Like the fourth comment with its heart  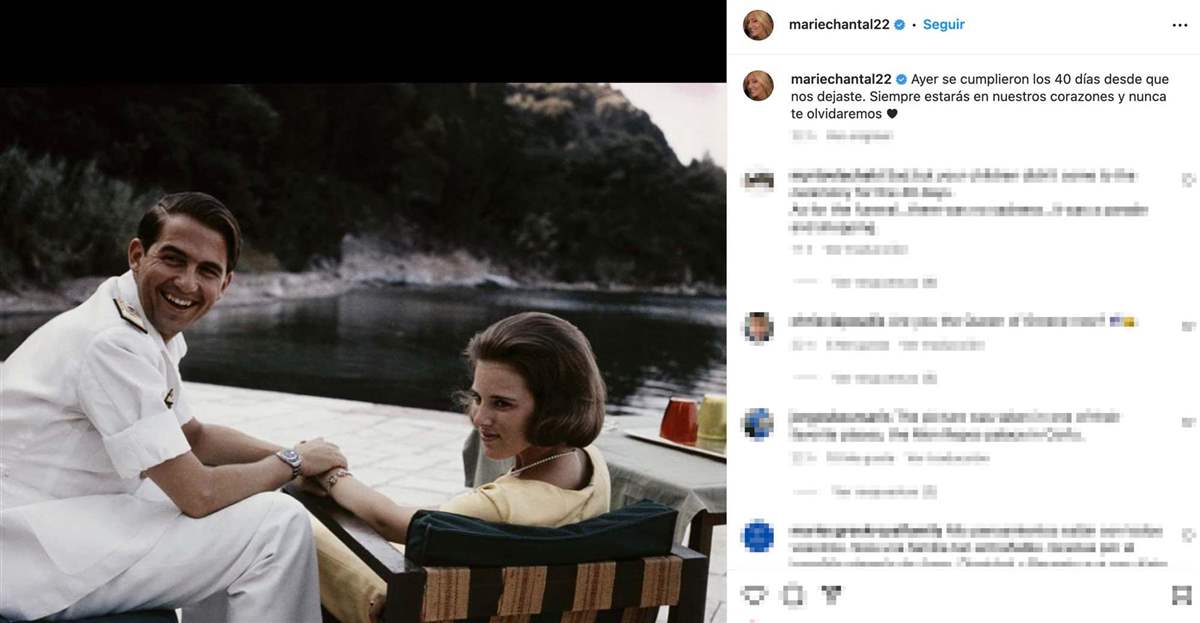[1187, 533]
